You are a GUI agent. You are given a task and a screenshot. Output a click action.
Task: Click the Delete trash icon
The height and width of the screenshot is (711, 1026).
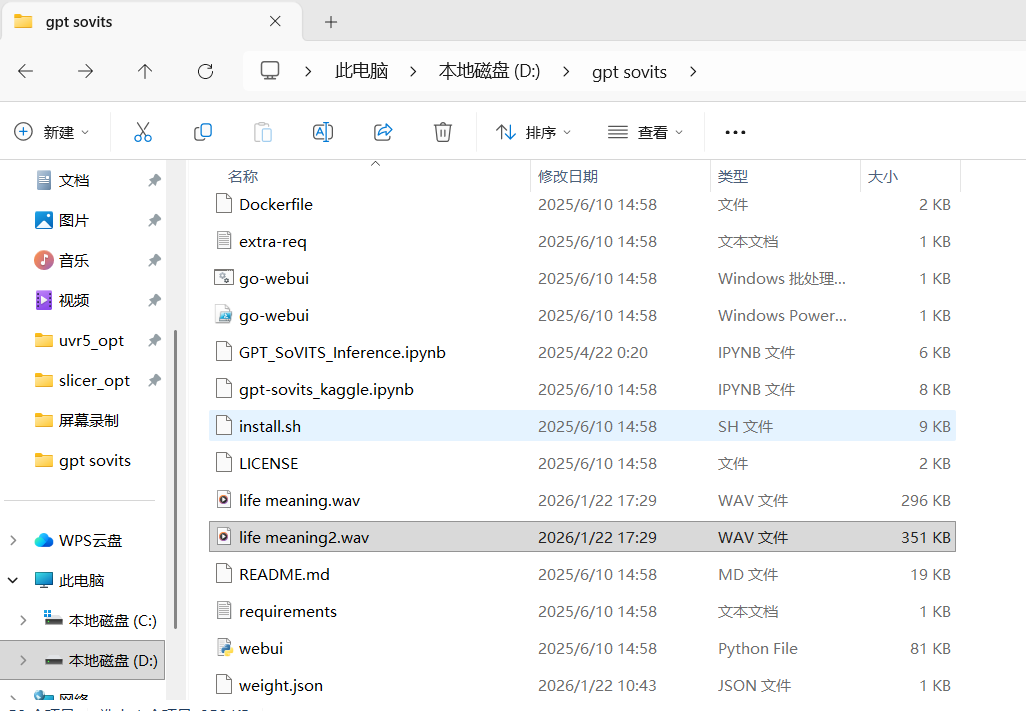click(x=443, y=132)
